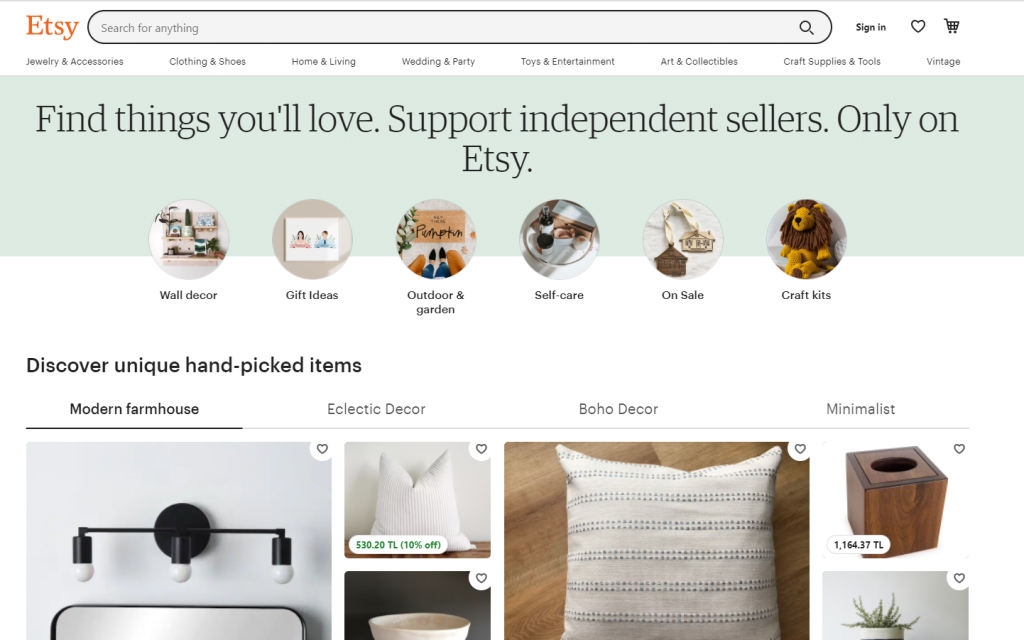Image resolution: width=1024 pixels, height=640 pixels.
Task: Open the favorites heart icon in header
Action: [917, 26]
